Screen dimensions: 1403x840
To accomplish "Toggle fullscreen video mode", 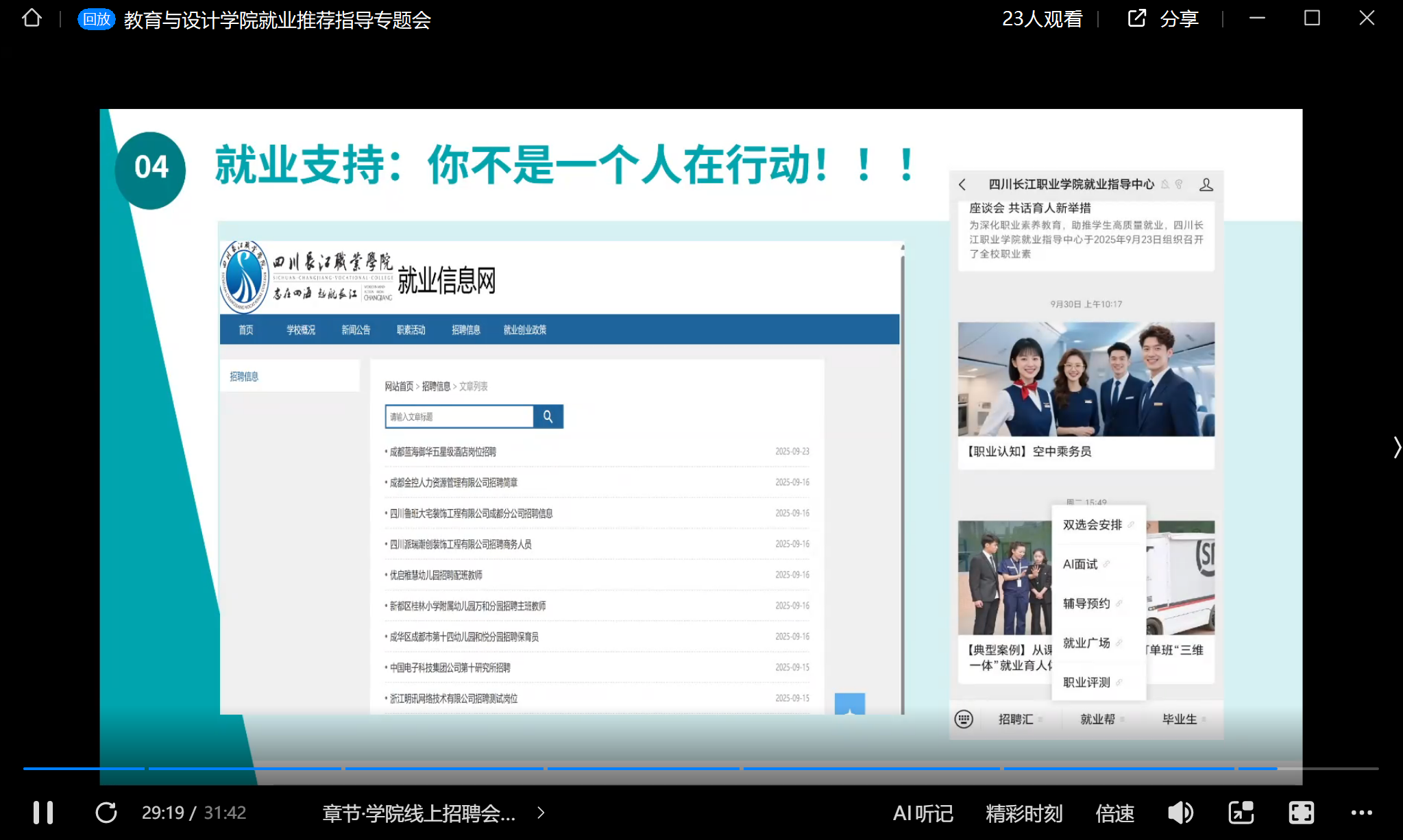I will pyautogui.click(x=1301, y=813).
